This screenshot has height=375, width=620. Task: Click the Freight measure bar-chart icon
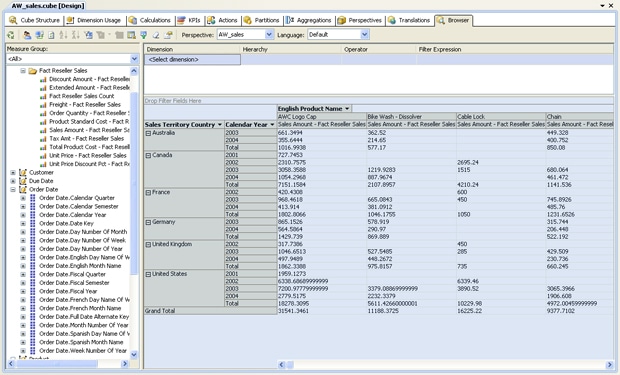point(43,105)
